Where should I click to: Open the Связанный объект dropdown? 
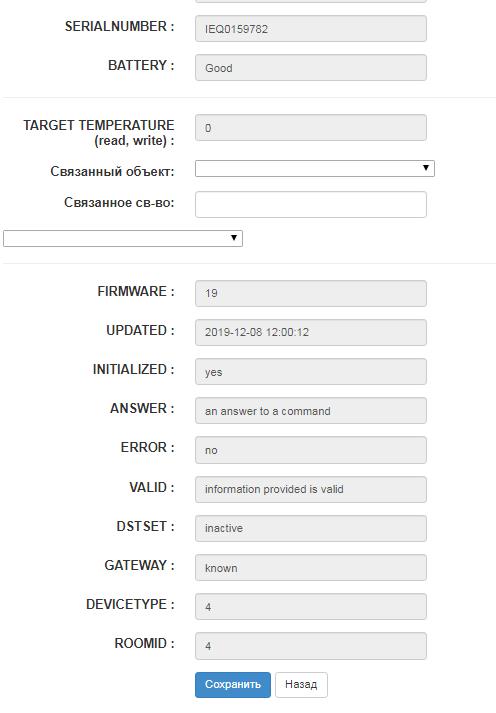[x=315, y=168]
